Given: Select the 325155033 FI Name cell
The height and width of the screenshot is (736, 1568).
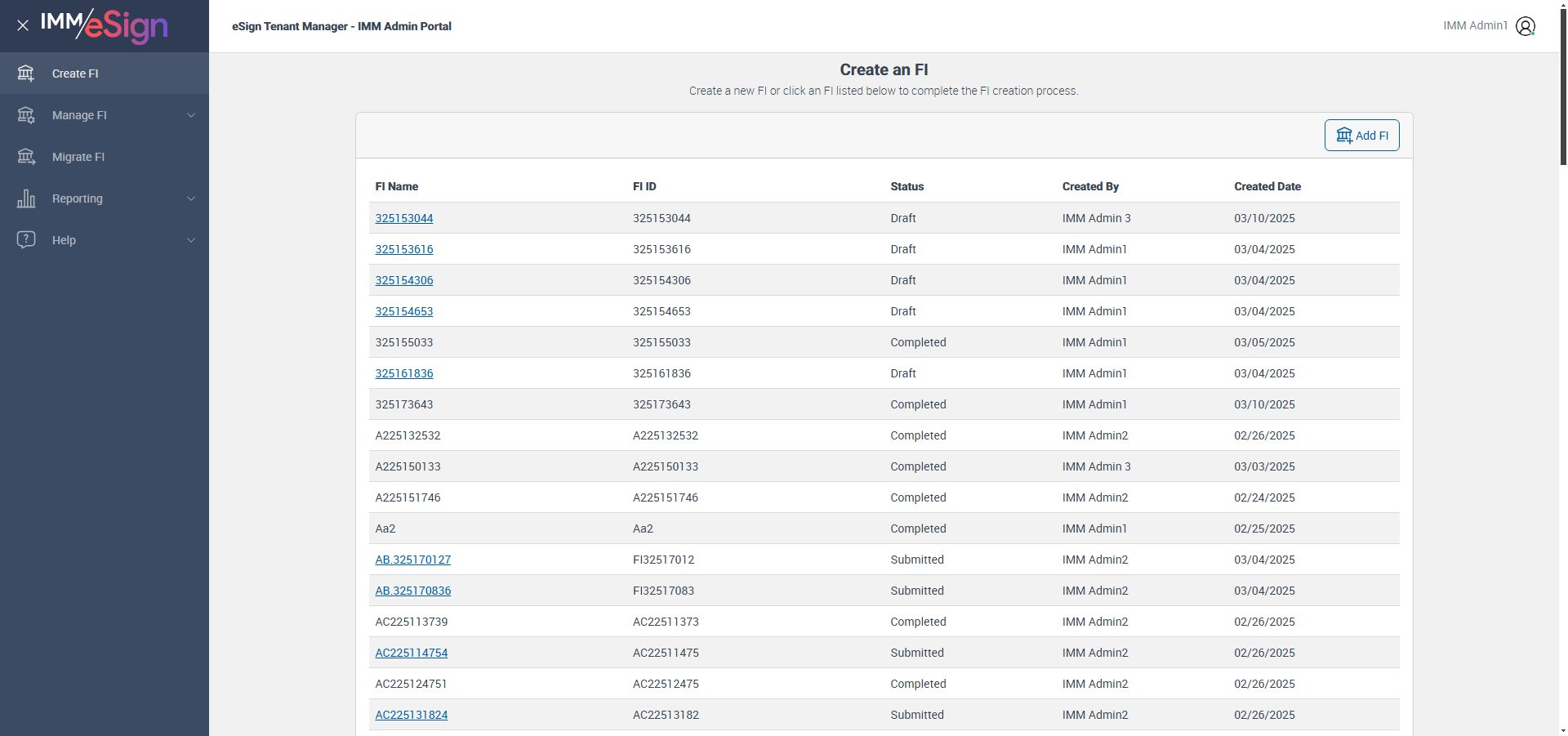Looking at the screenshot, I should (404, 342).
